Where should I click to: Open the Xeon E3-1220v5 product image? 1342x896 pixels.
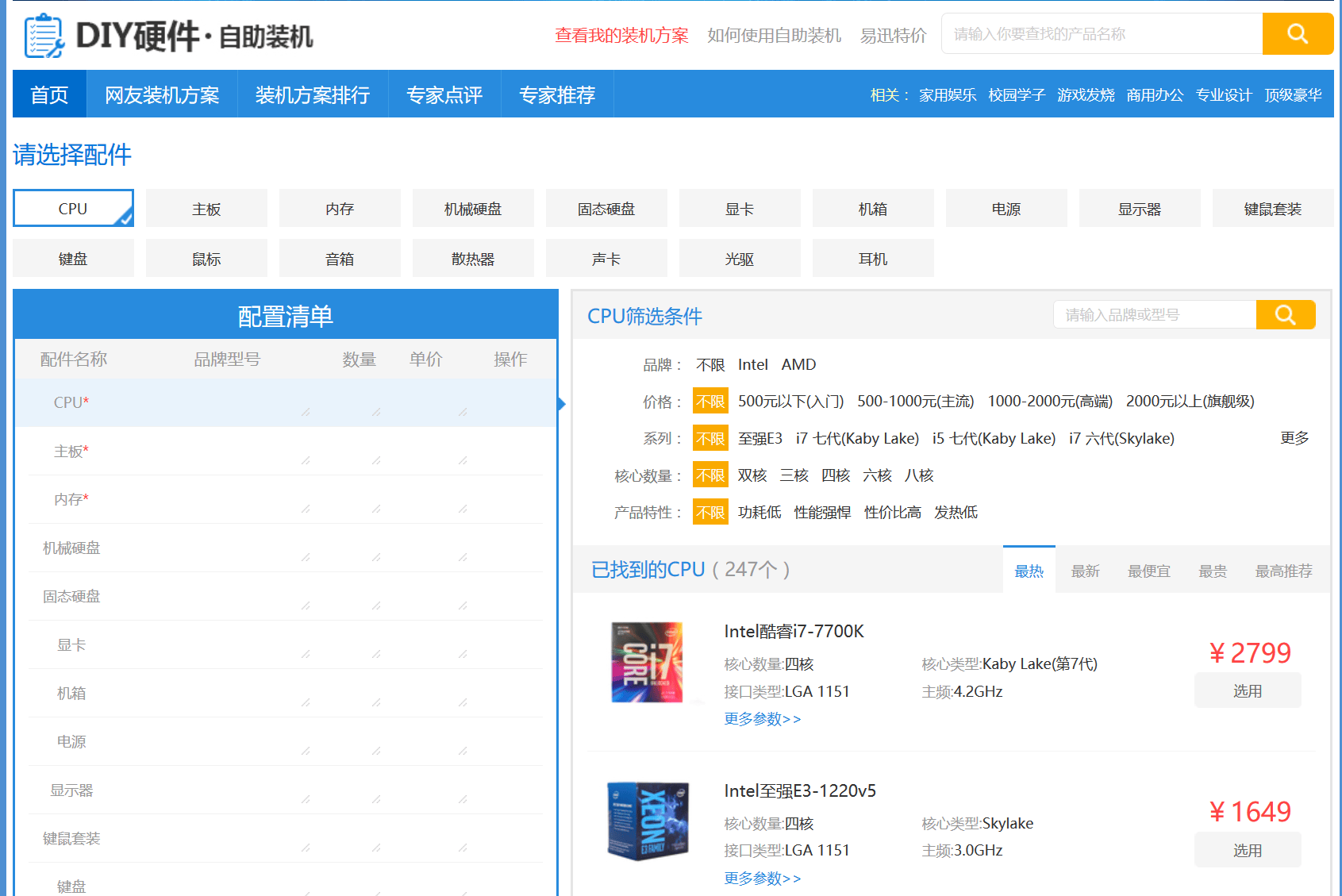(x=648, y=821)
